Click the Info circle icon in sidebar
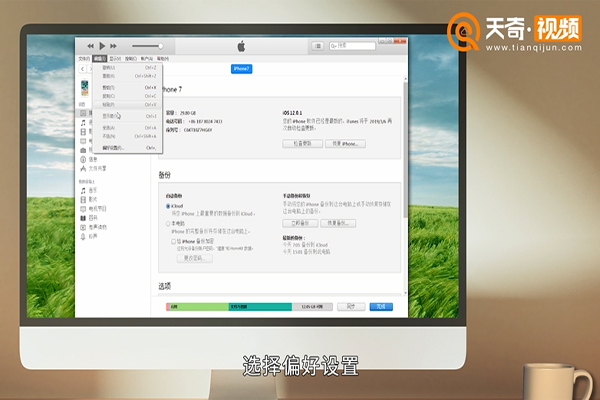The width and height of the screenshot is (600, 400). point(83,159)
